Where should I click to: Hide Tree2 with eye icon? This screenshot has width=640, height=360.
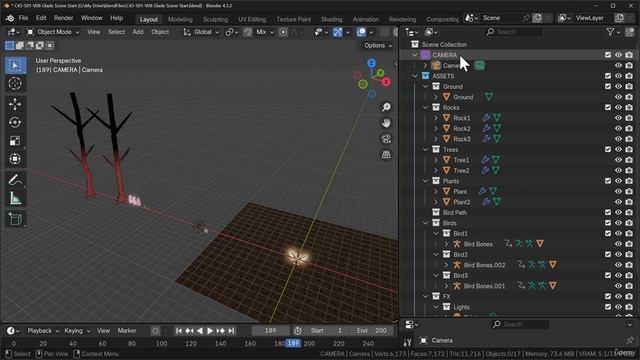pyautogui.click(x=618, y=170)
